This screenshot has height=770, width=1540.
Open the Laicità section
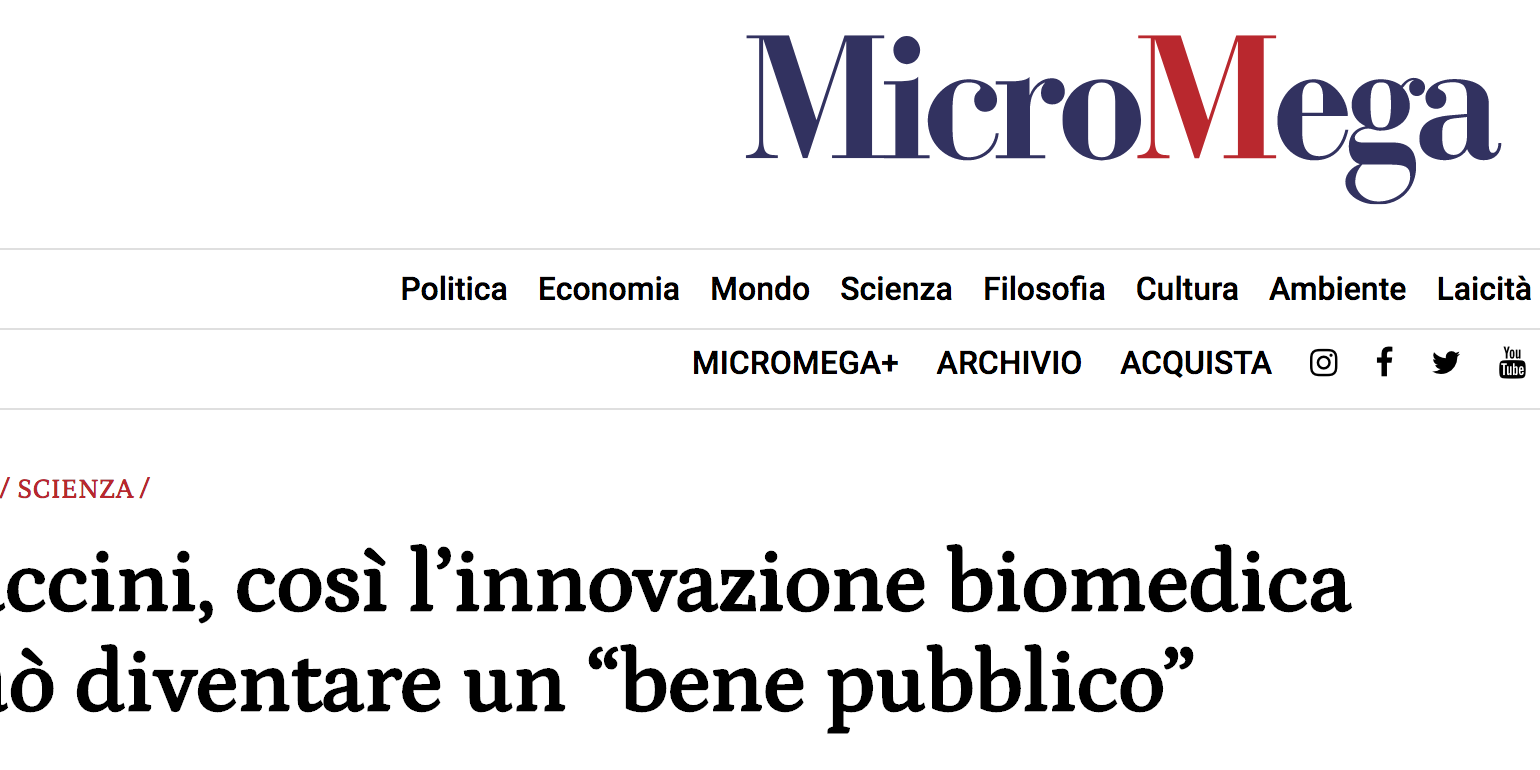pyautogui.click(x=1484, y=289)
